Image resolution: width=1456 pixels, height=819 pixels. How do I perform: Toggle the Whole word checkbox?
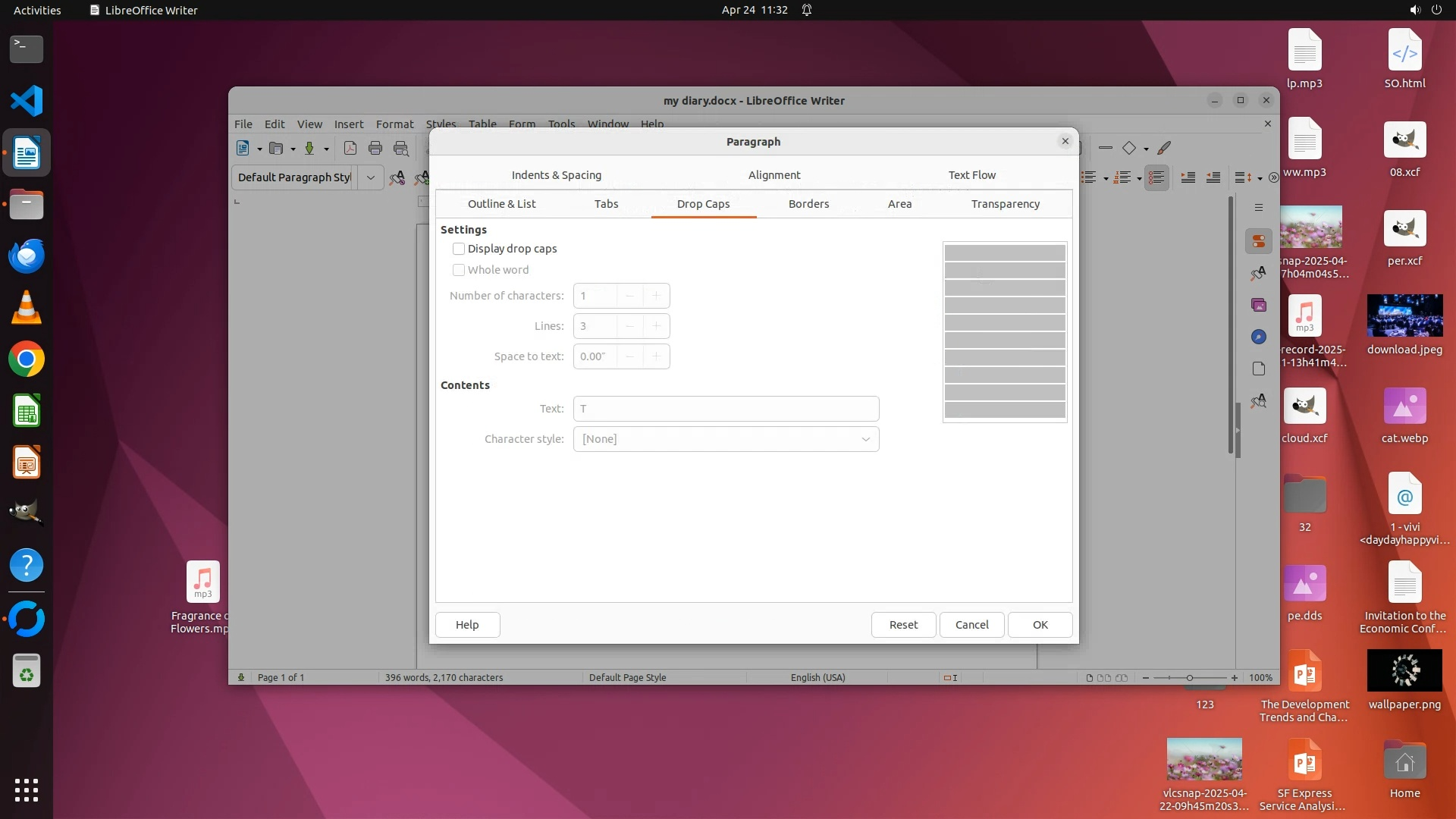[x=459, y=270]
